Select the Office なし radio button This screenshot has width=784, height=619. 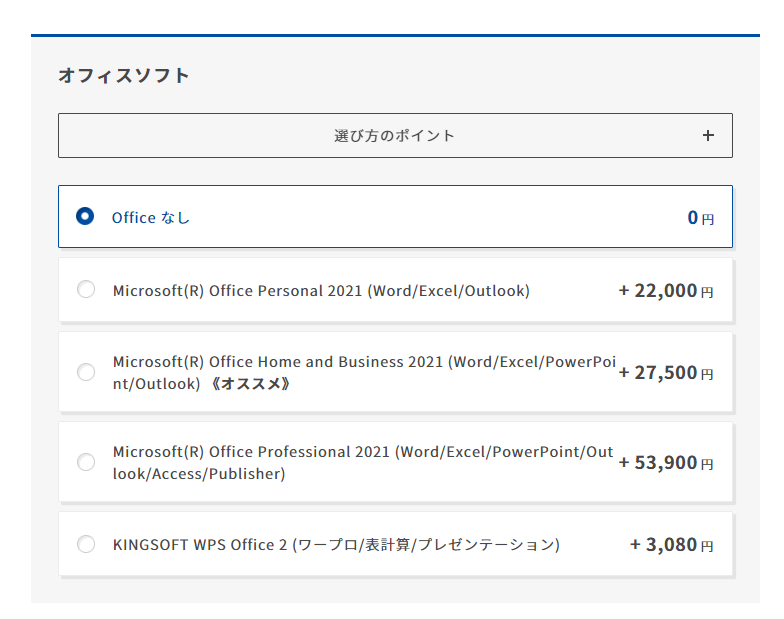[x=85, y=216]
